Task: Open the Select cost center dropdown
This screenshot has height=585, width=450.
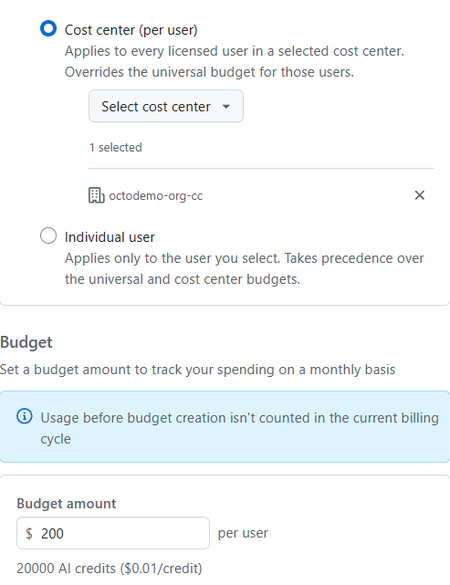Action: [x=166, y=106]
